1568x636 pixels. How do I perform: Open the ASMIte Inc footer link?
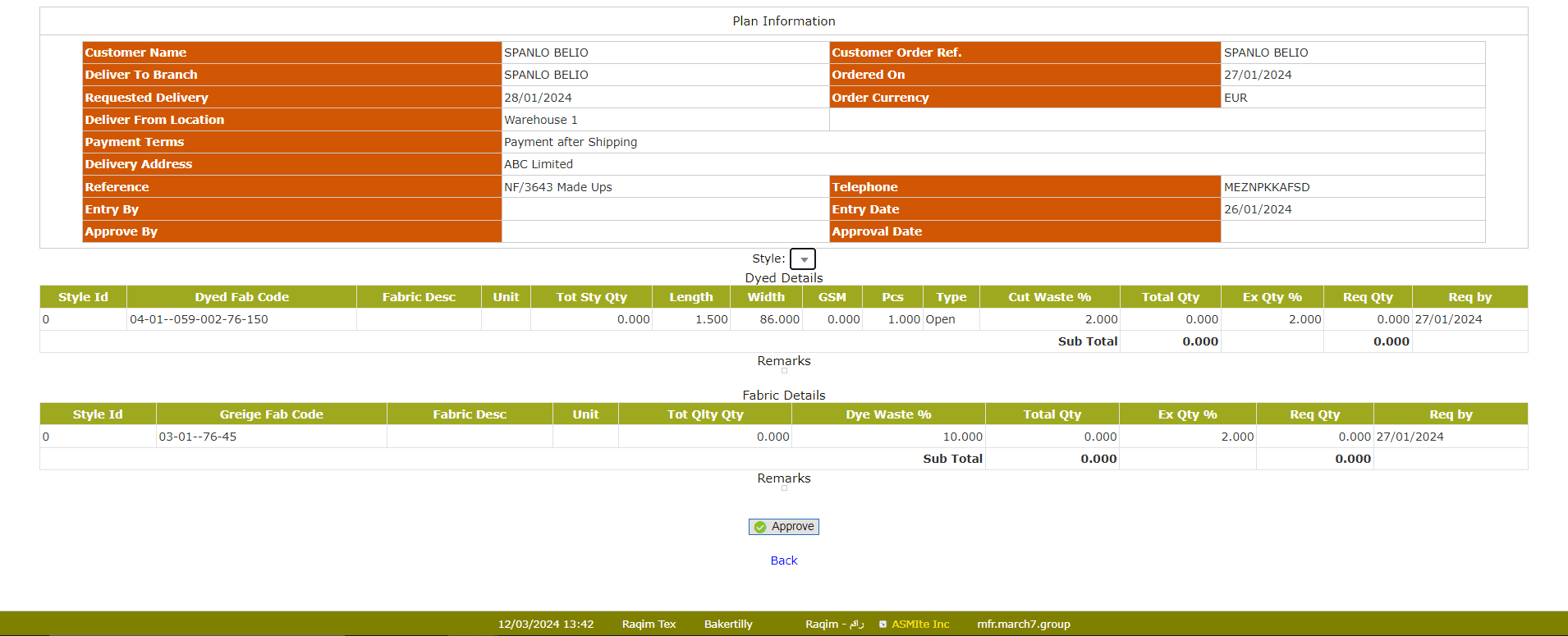point(919,624)
